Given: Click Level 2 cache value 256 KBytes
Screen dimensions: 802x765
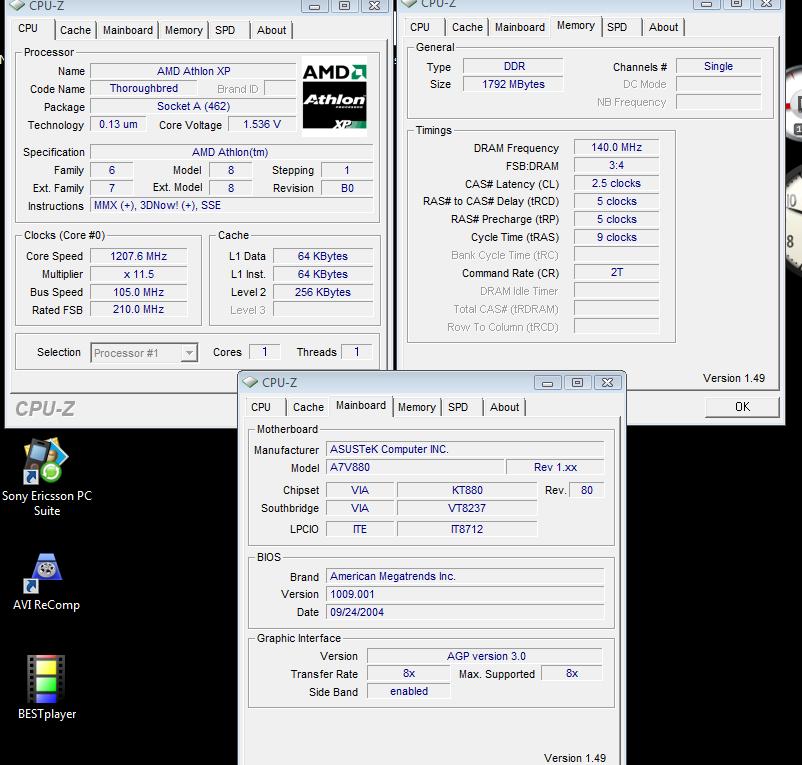Looking at the screenshot, I should pos(323,292).
